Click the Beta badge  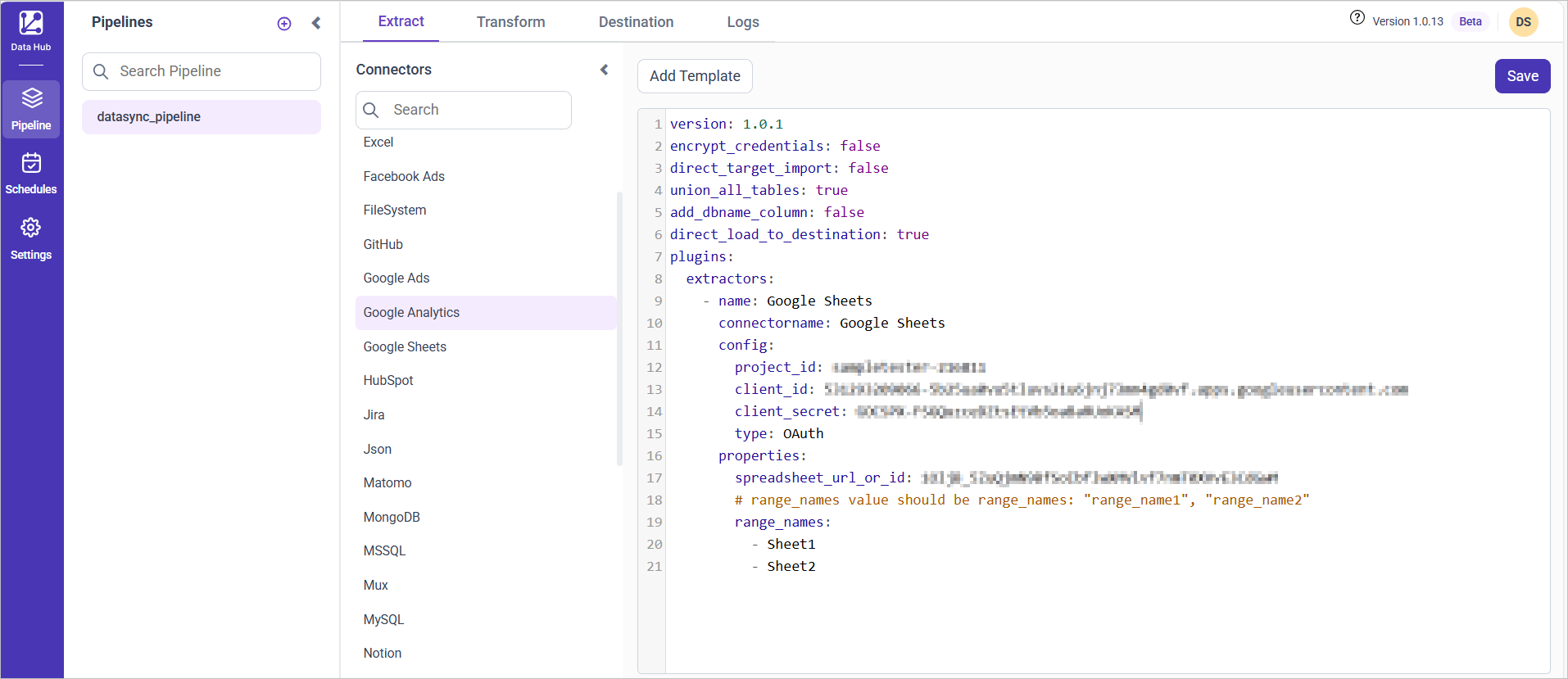[1471, 21]
